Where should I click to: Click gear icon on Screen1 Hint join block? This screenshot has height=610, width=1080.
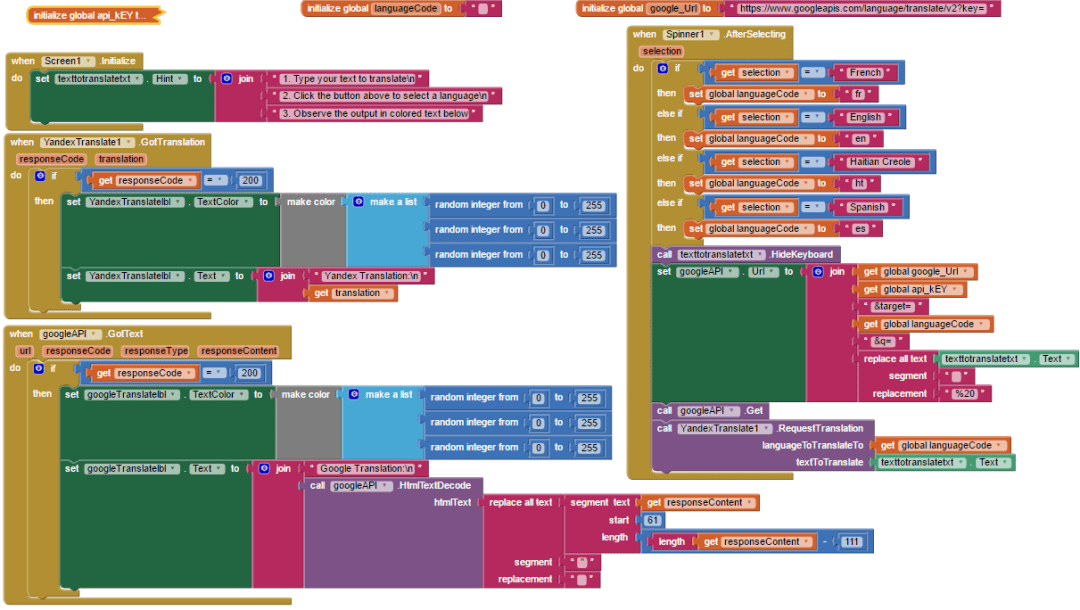coord(226,79)
